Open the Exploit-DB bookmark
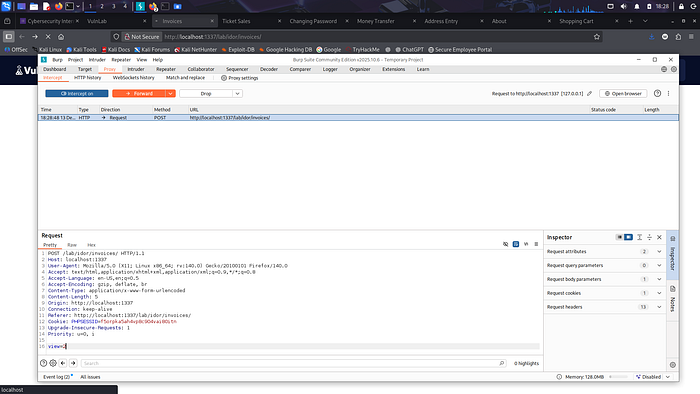Viewport: 700px width, 394px height. click(x=238, y=50)
